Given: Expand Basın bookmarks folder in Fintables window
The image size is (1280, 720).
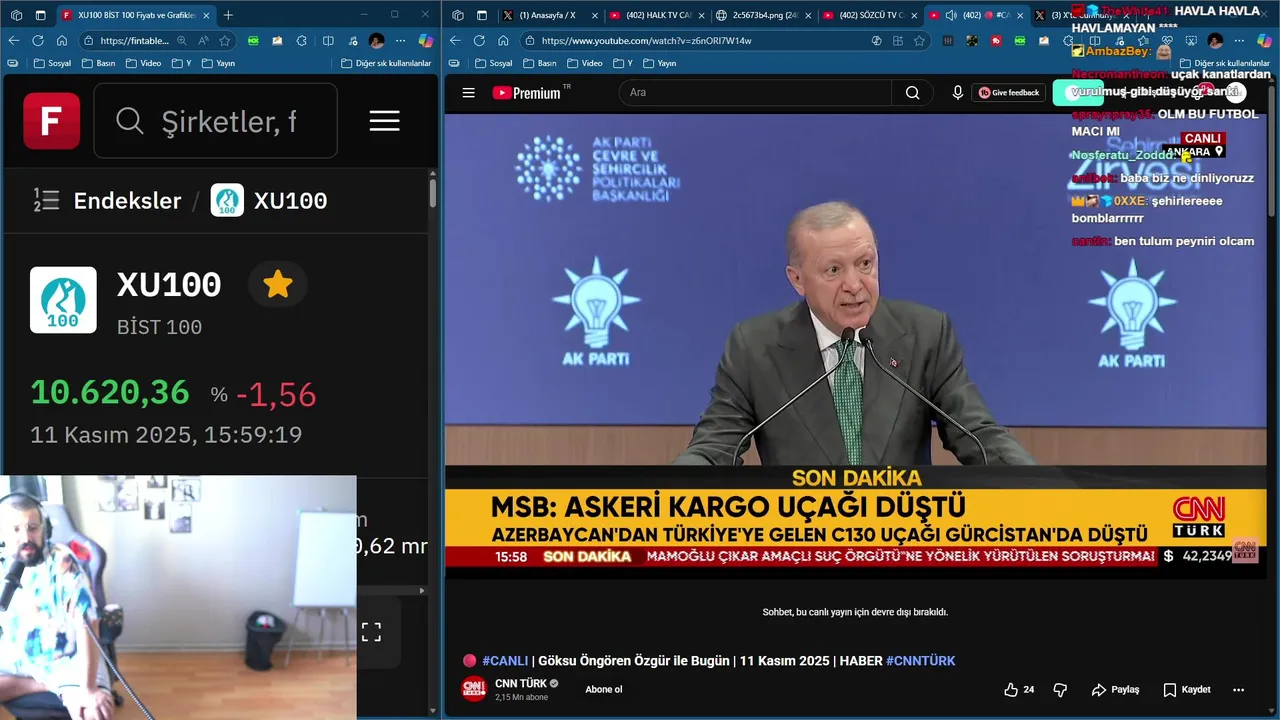Looking at the screenshot, I should pos(99,63).
